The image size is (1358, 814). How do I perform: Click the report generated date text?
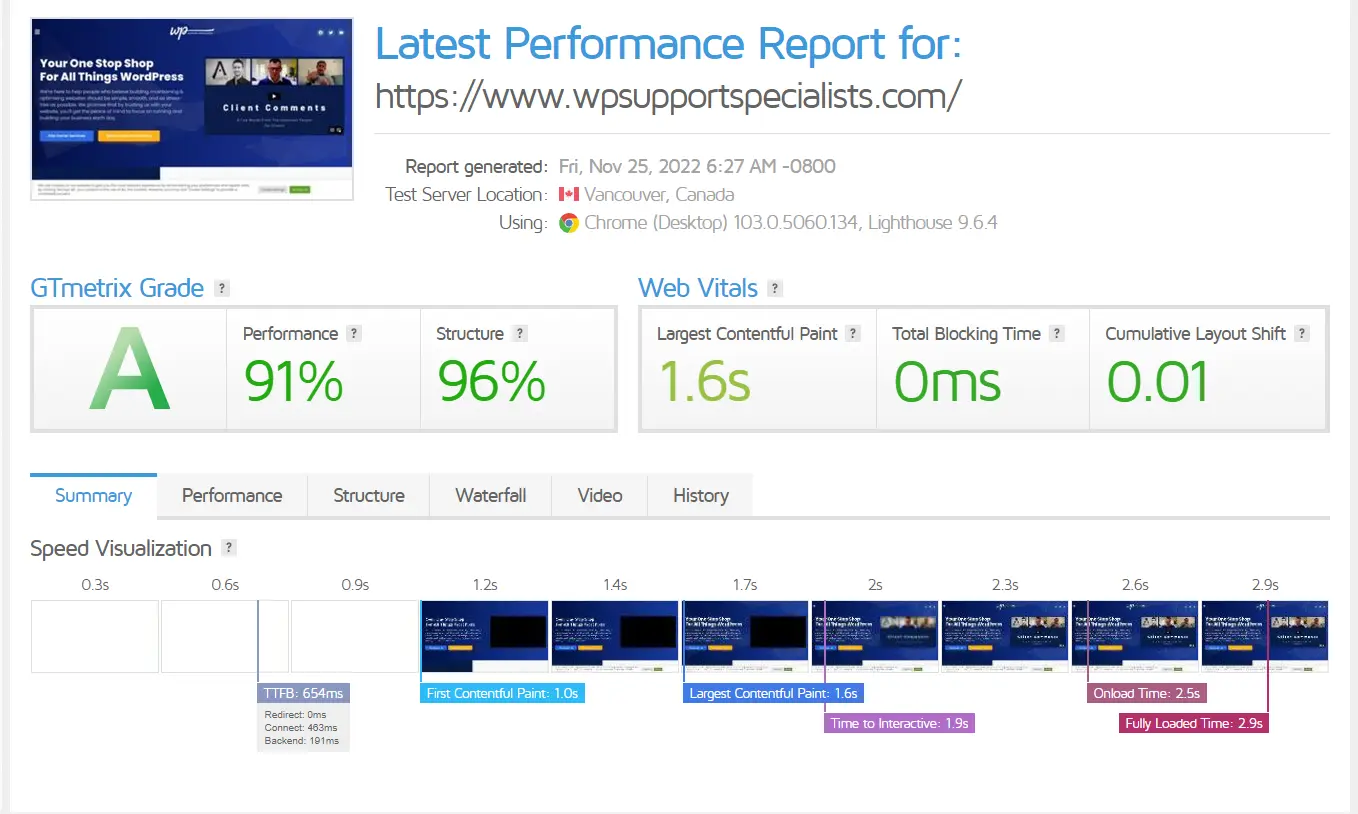tap(697, 166)
